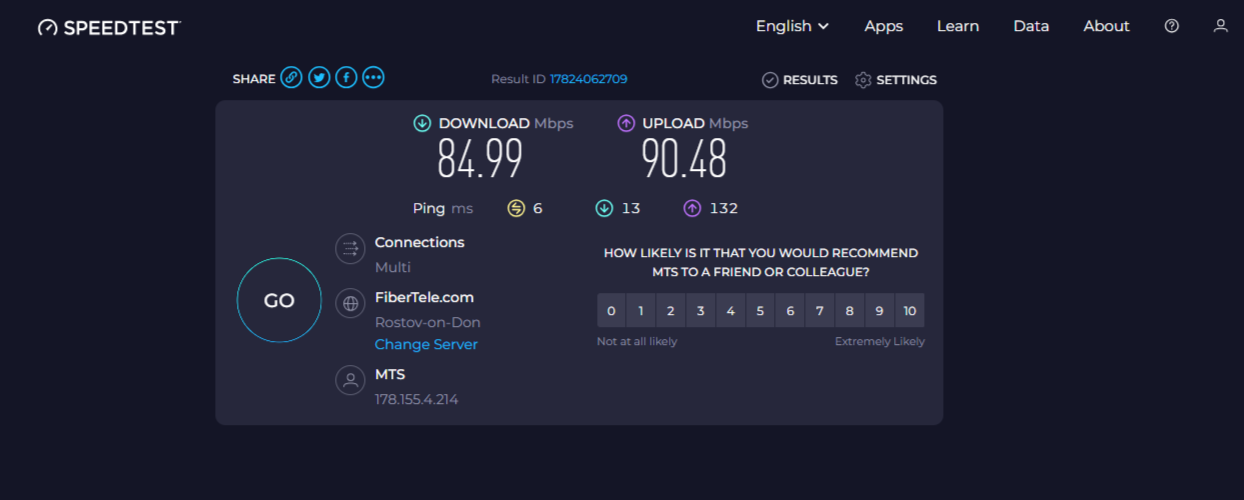Rate recommendation as 5

coord(760,311)
